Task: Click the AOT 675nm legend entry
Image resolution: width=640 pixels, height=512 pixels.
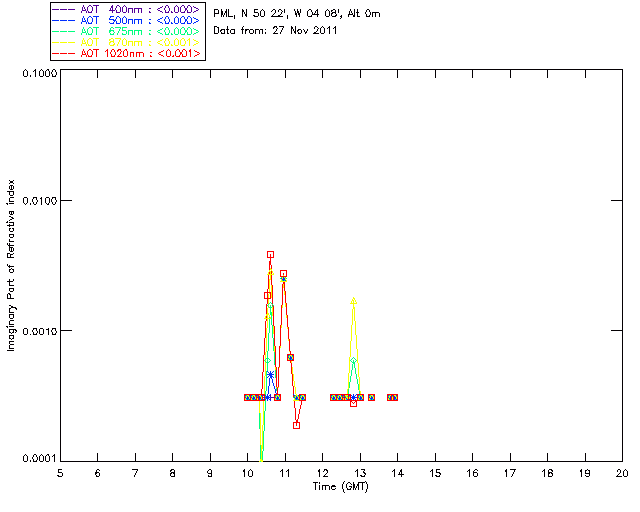Action: [x=127, y=31]
